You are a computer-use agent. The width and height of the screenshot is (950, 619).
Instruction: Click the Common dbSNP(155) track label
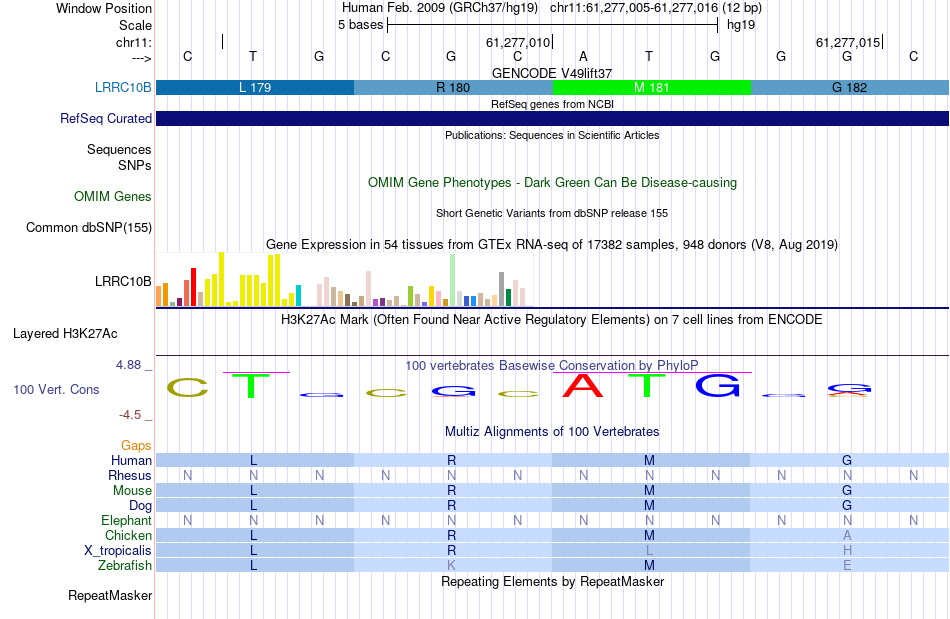89,227
